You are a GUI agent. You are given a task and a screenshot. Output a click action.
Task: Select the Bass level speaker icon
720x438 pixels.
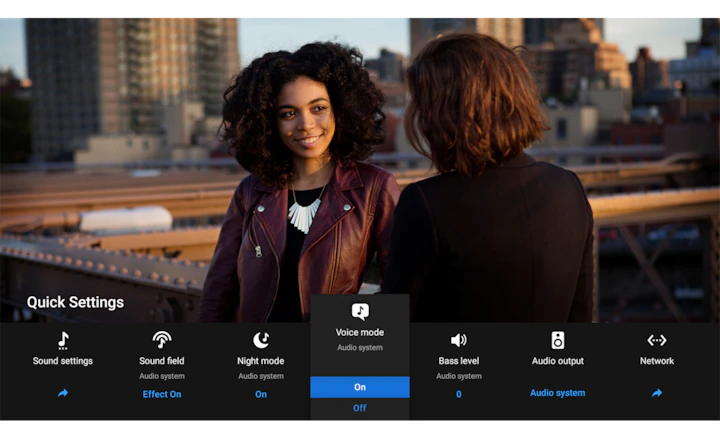(x=459, y=340)
